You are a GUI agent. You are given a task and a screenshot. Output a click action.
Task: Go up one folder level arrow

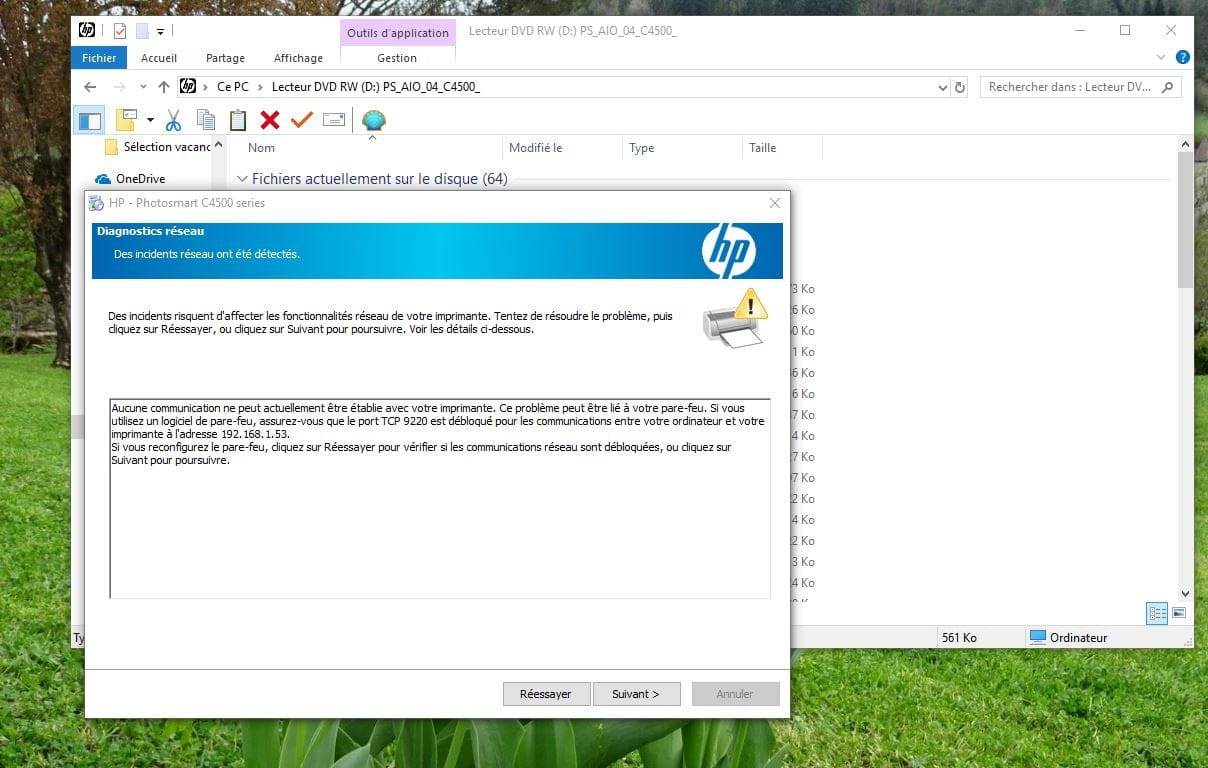tap(164, 87)
